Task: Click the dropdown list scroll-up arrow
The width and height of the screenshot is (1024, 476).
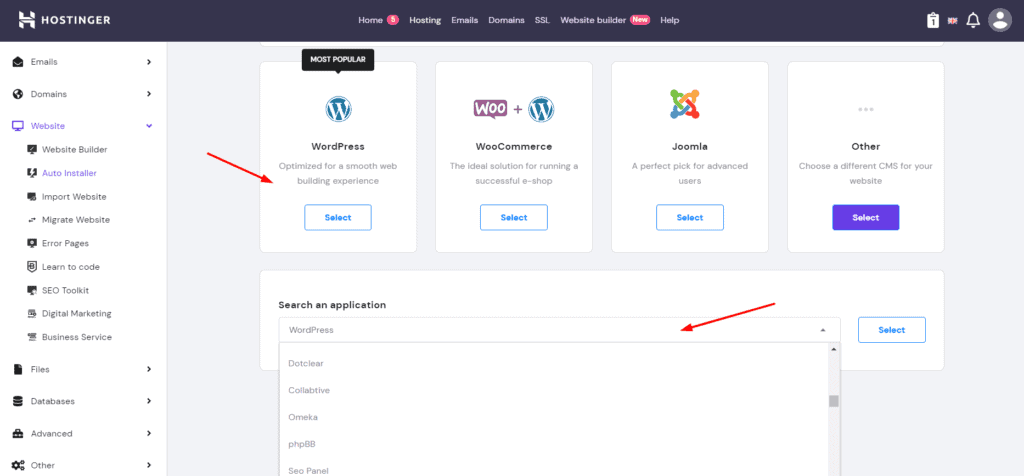Action: point(833,349)
